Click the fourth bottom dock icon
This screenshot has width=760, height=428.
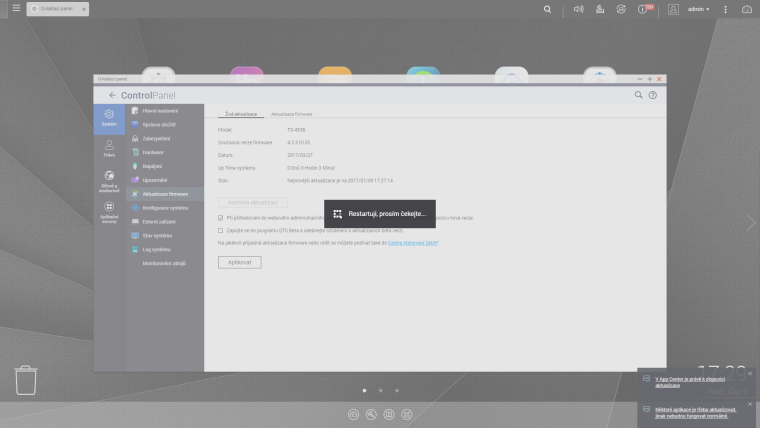coord(407,414)
